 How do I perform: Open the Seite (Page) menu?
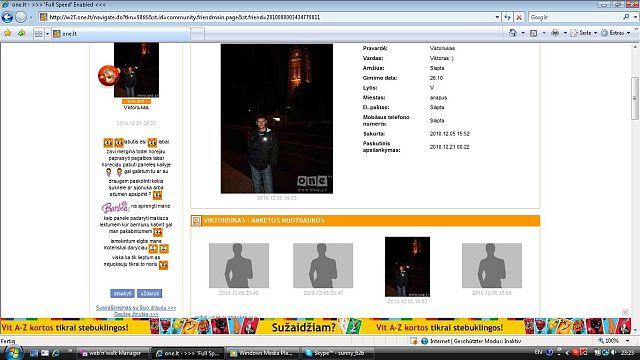pyautogui.click(x=584, y=33)
